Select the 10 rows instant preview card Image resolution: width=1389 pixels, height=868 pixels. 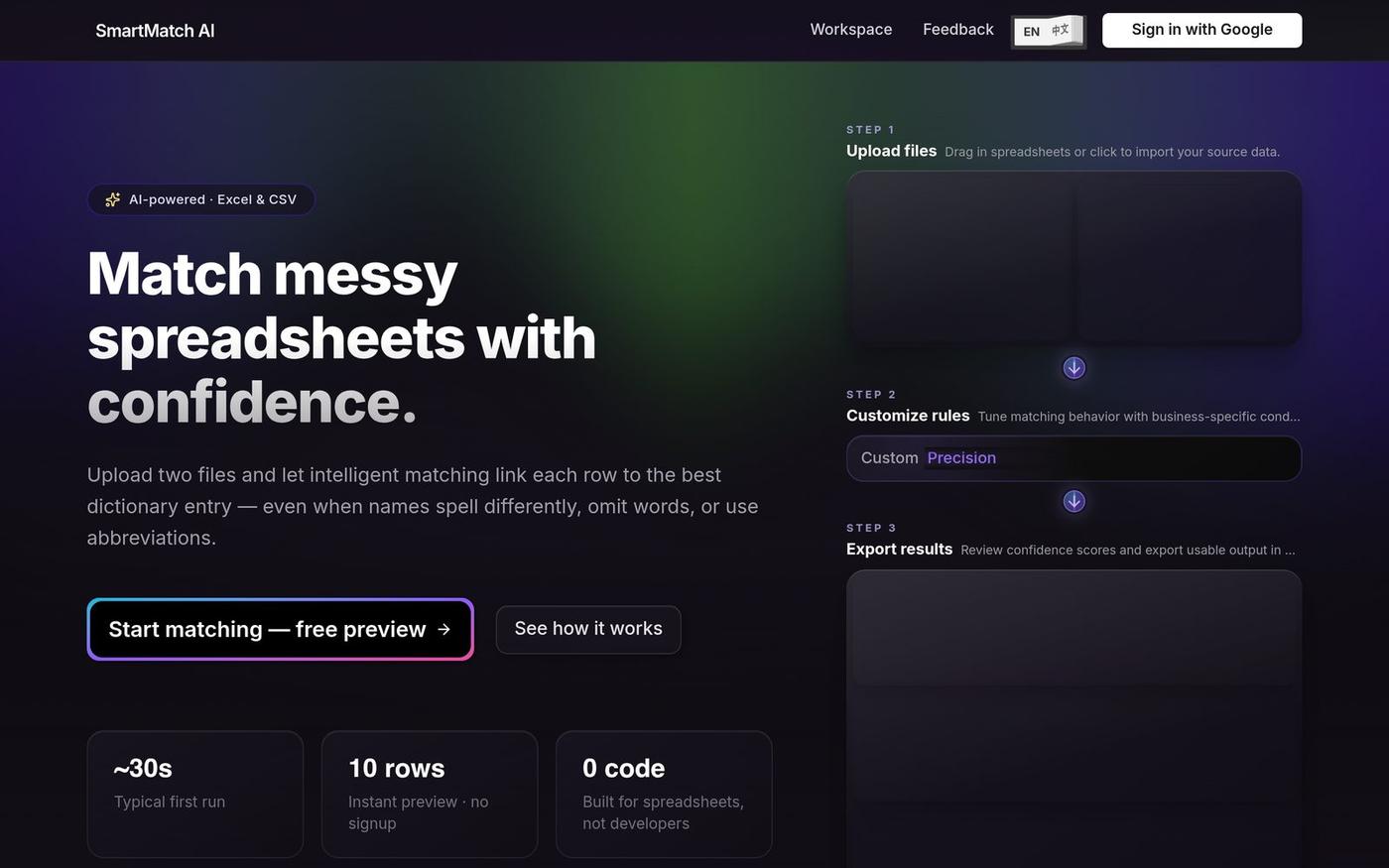tap(430, 794)
